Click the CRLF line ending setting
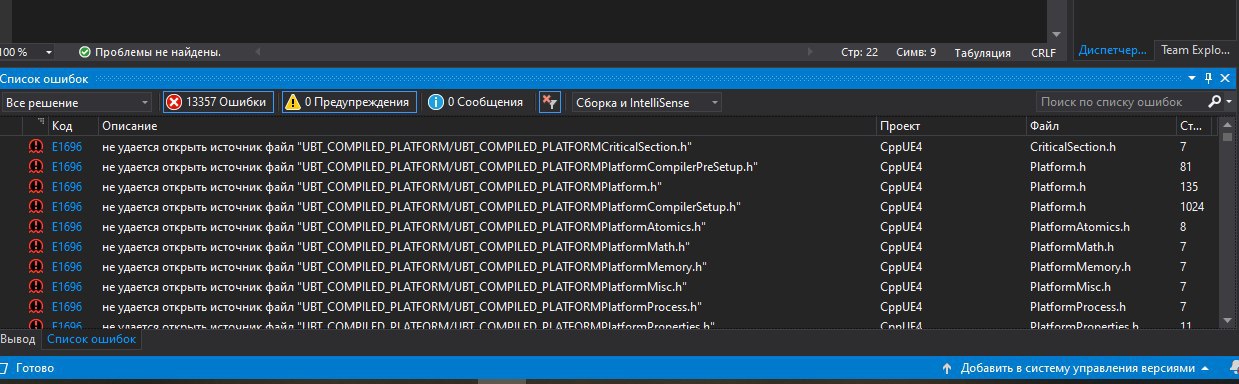The height and width of the screenshot is (384, 1239). click(1043, 53)
